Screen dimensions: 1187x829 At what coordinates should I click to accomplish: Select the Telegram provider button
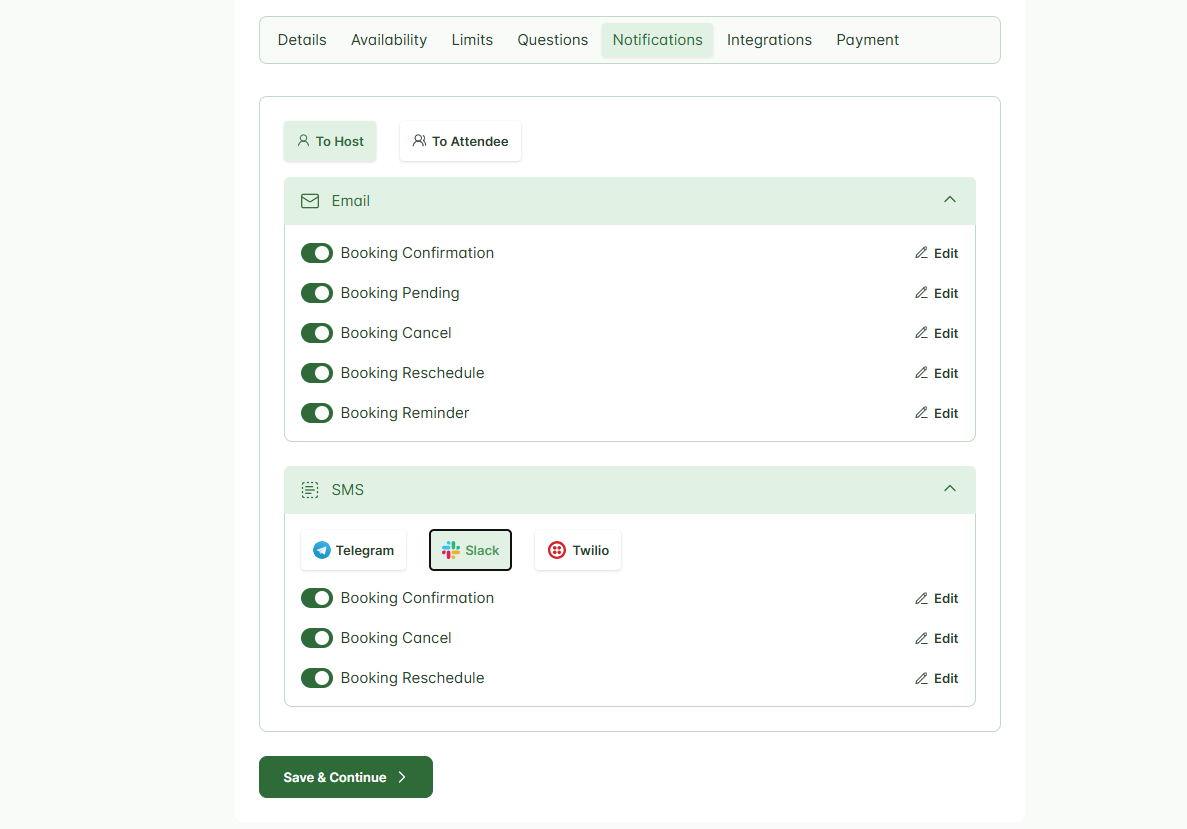[x=354, y=550]
